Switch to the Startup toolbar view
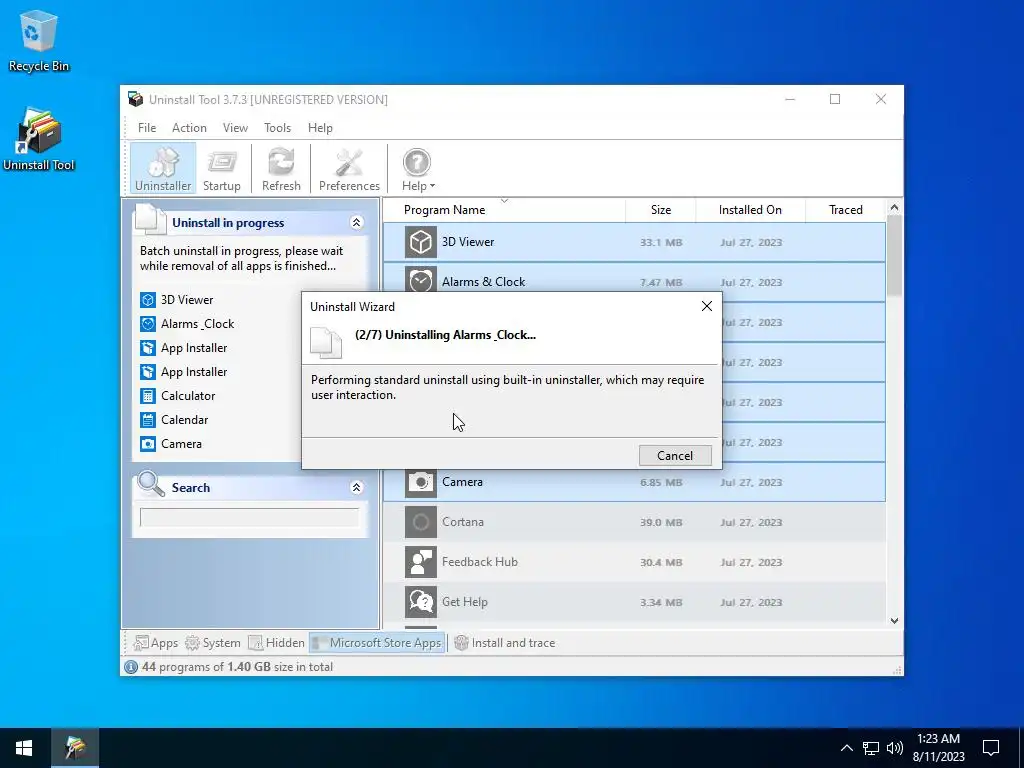Screen dimensions: 1024x768 221,169
